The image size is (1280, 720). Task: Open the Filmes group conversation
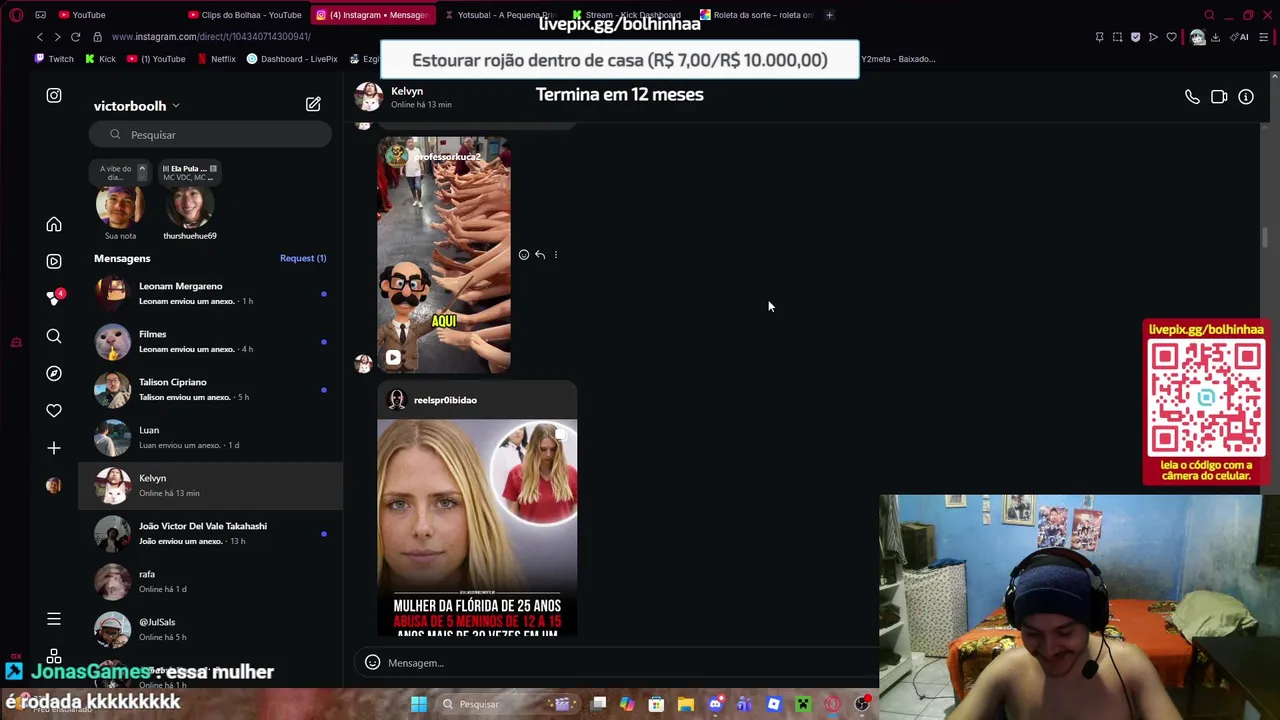point(210,341)
